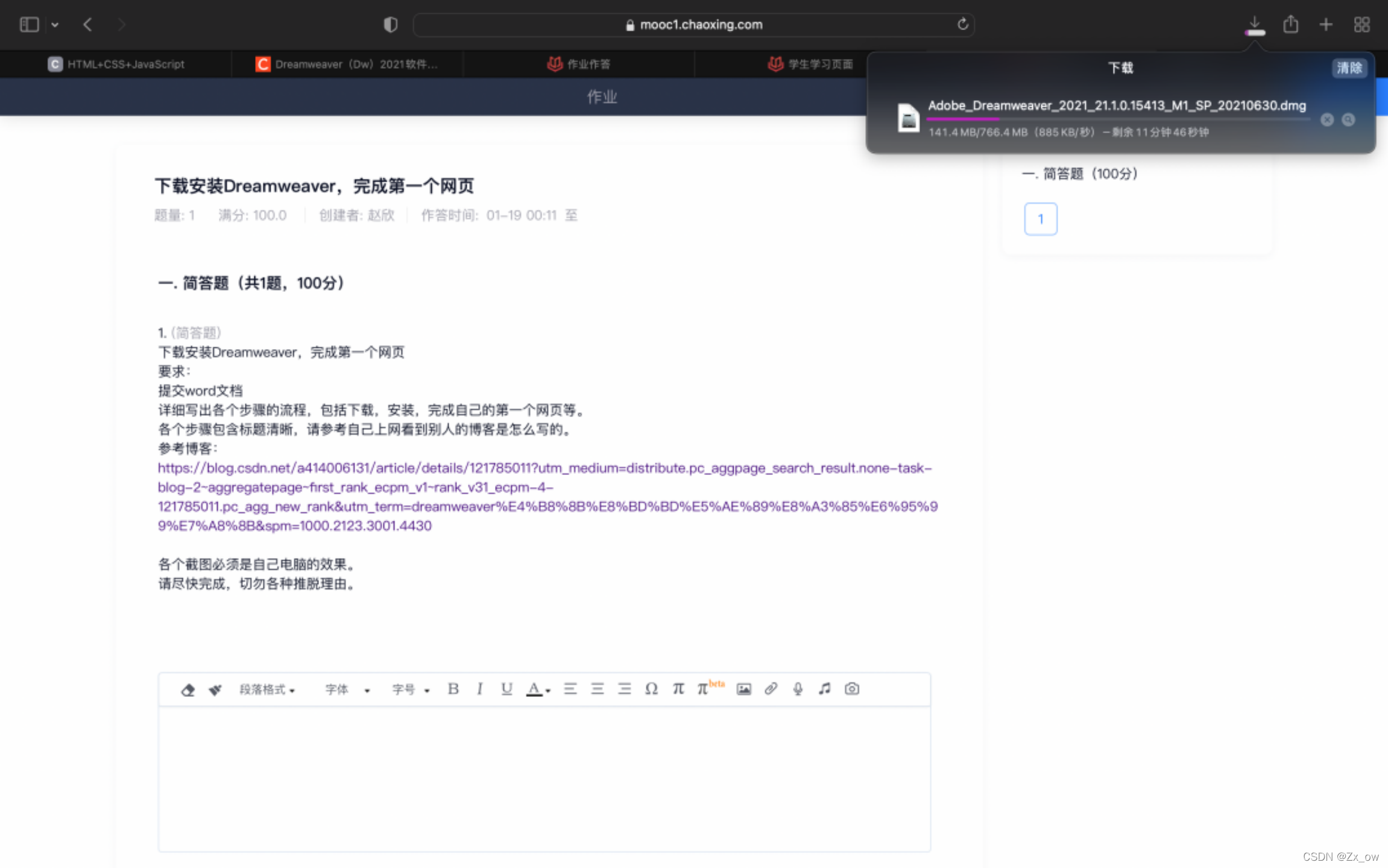Click 清除 to clear the downloads list
The height and width of the screenshot is (868, 1388).
(1349, 68)
